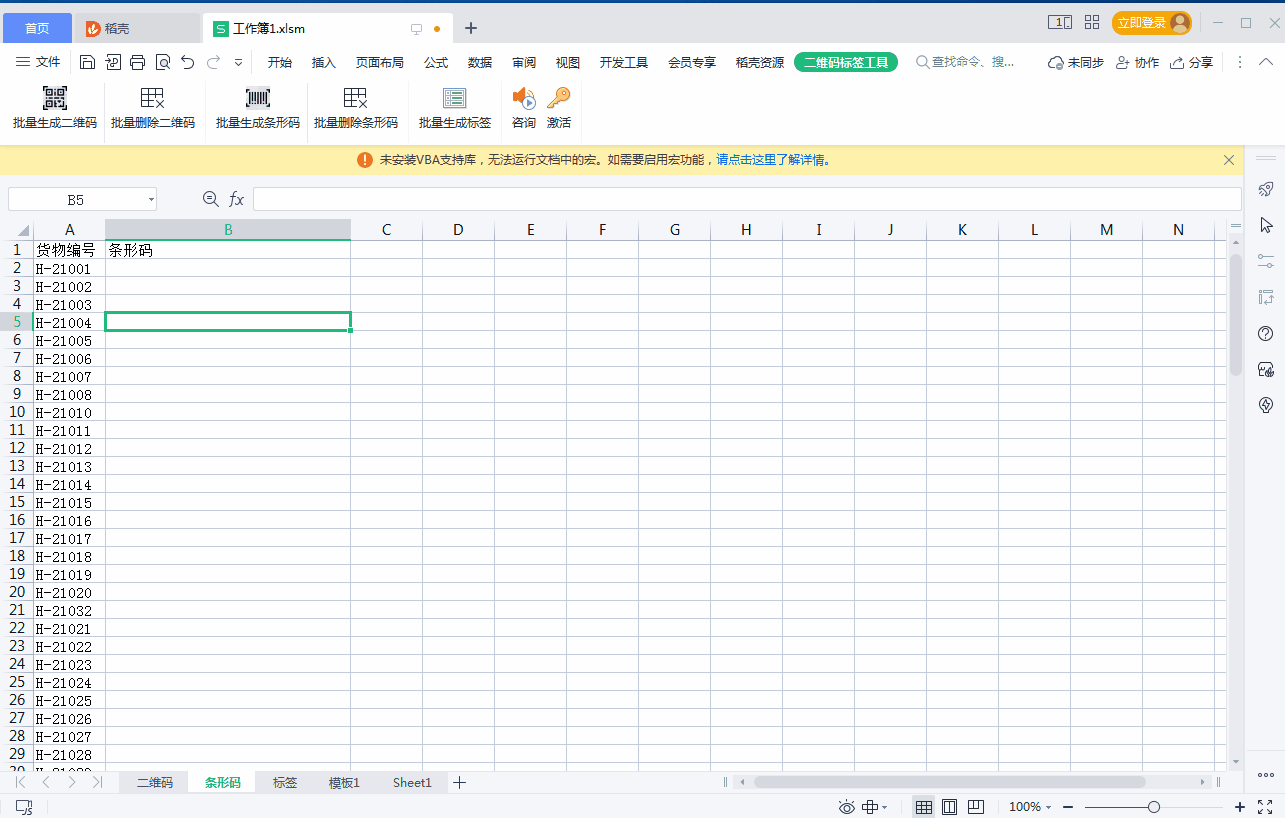
Task: Click the 分享 share button
Action: 1191,62
